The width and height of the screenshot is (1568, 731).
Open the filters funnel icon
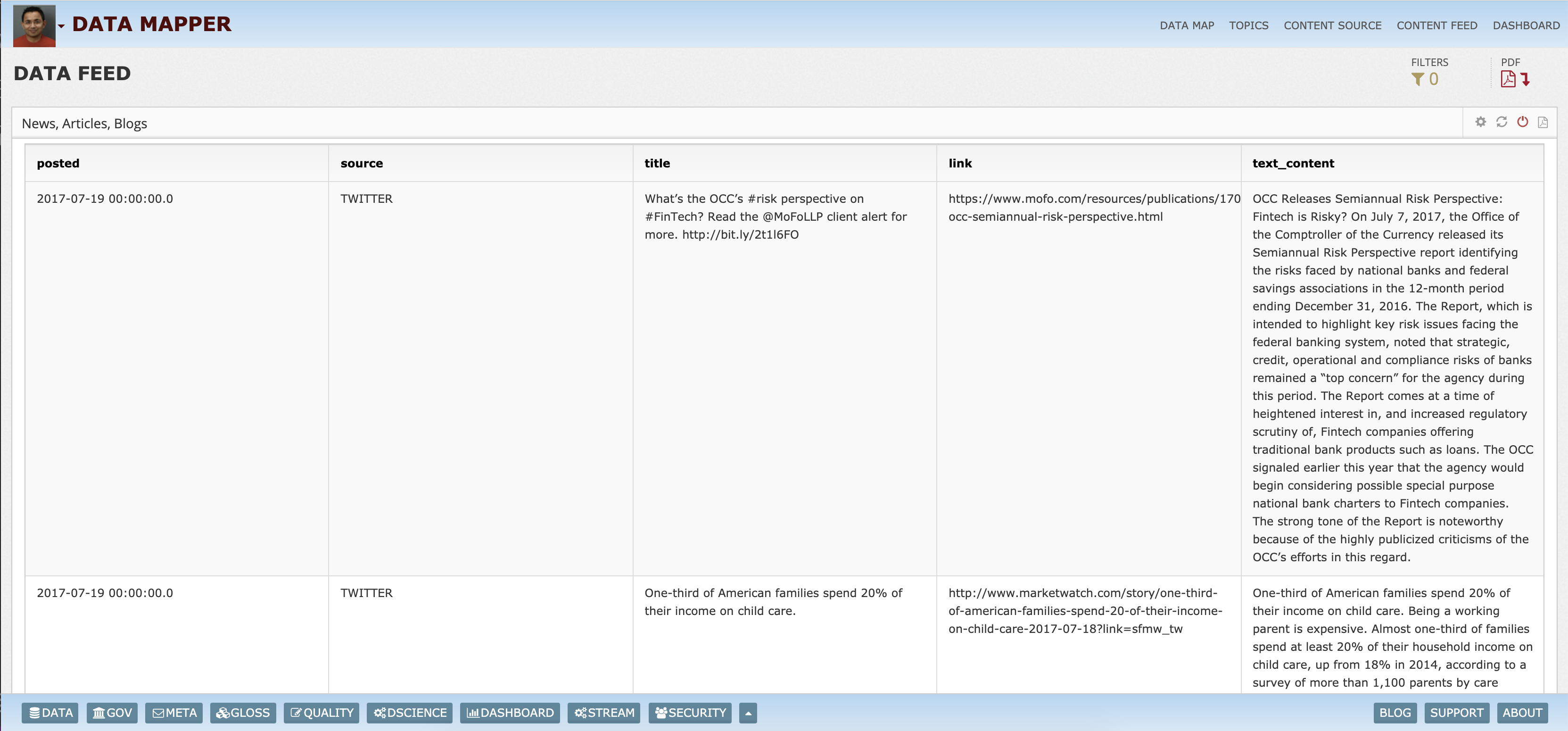tap(1418, 79)
